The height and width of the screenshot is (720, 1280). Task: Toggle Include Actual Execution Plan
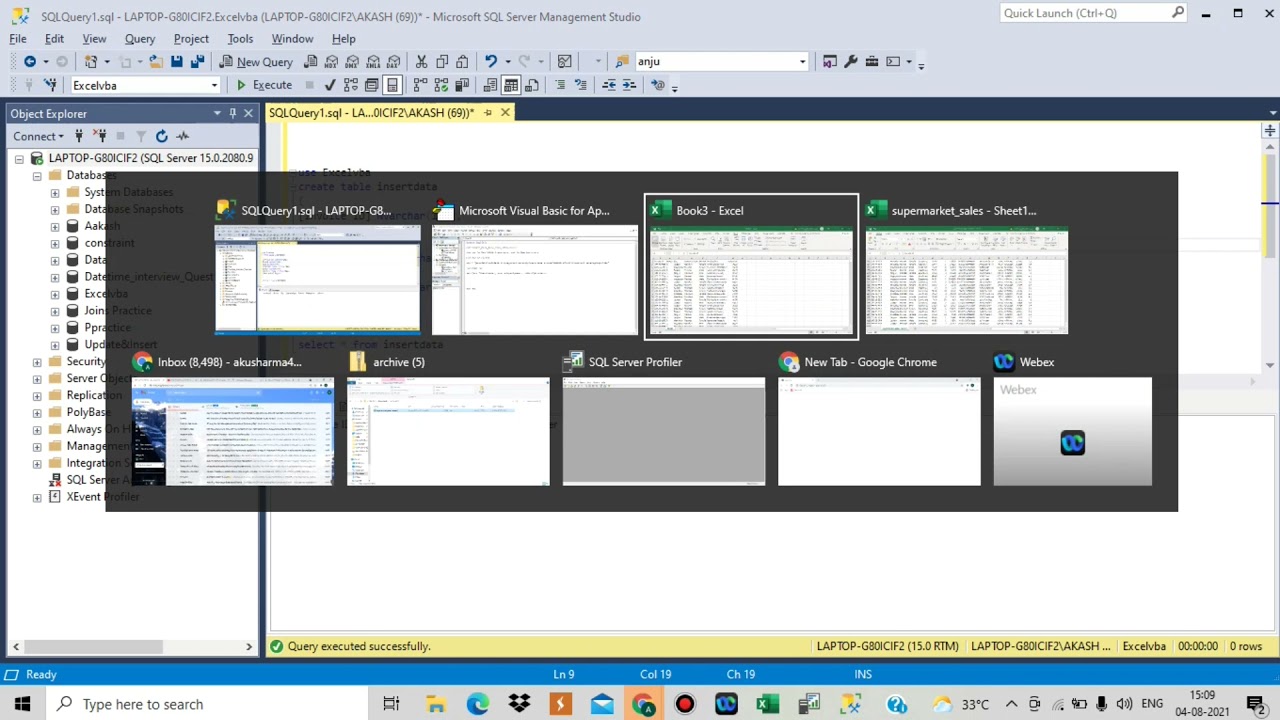[x=420, y=86]
